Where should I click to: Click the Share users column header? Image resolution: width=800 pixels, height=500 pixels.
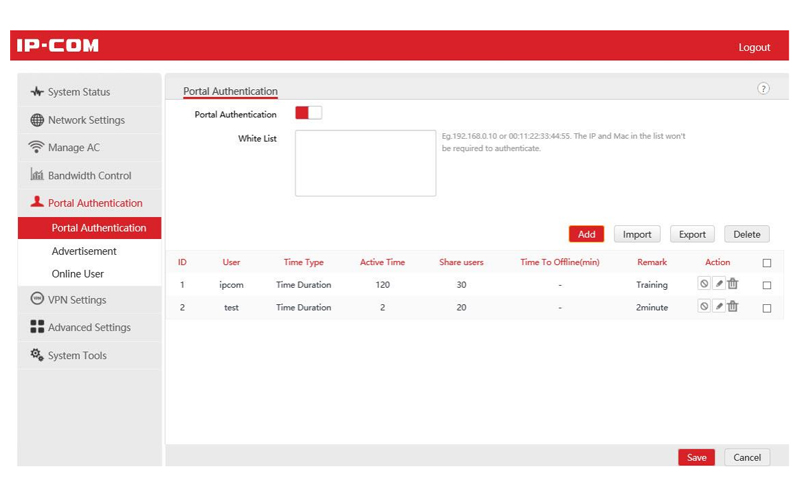click(x=461, y=262)
